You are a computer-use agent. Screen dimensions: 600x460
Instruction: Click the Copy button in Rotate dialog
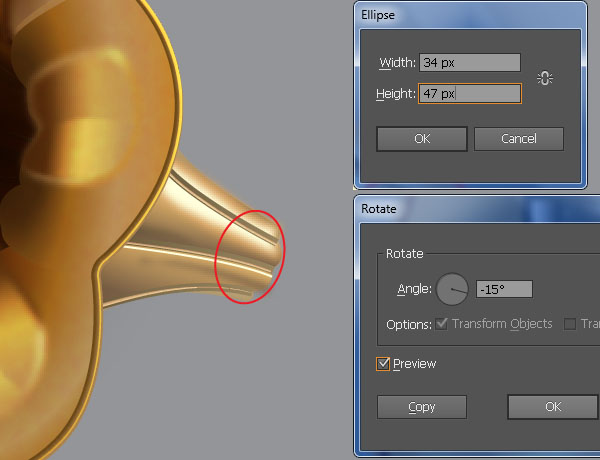tap(422, 407)
